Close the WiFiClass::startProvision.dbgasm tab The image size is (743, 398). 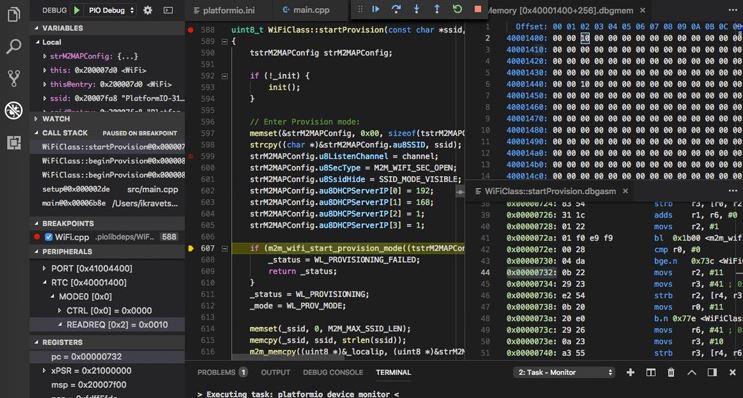click(625, 191)
